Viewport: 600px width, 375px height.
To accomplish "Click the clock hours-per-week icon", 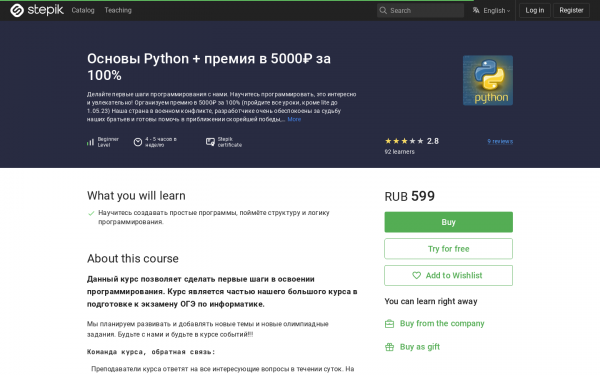I will (138, 142).
